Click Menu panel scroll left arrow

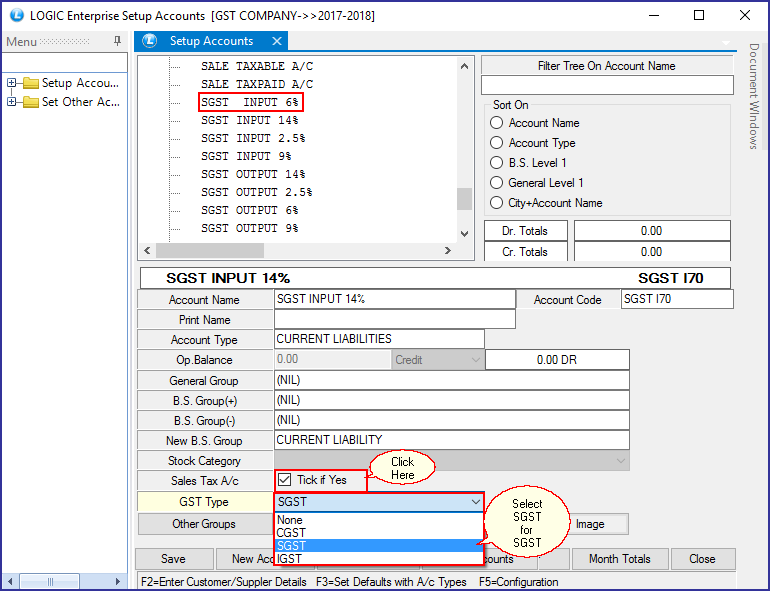click(x=10, y=581)
